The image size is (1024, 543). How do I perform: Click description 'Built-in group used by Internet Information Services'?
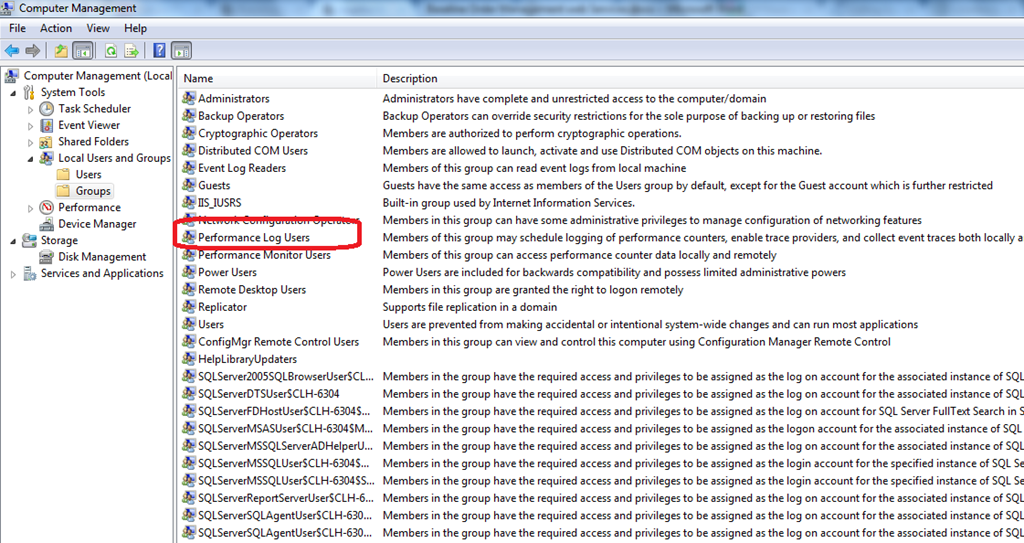(x=509, y=203)
